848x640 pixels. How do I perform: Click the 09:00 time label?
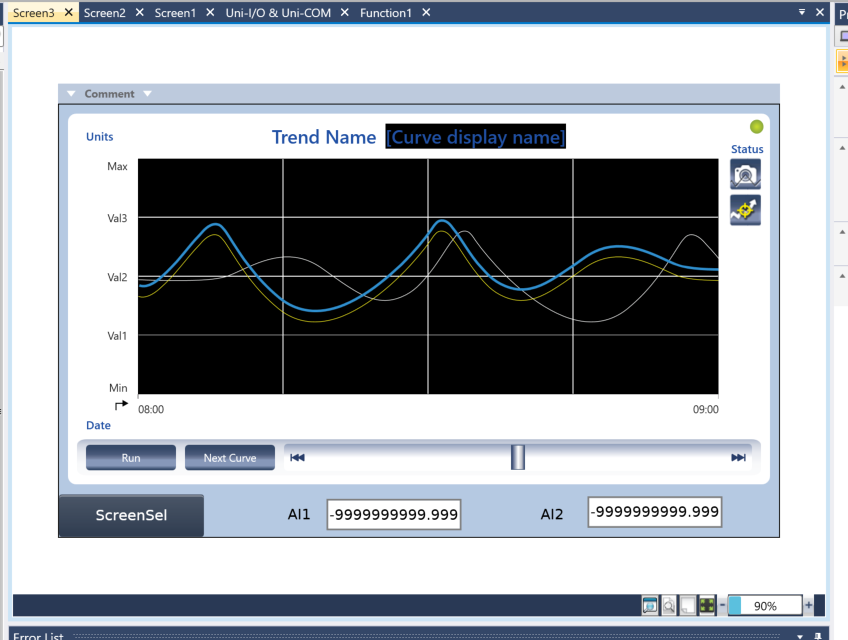706,410
